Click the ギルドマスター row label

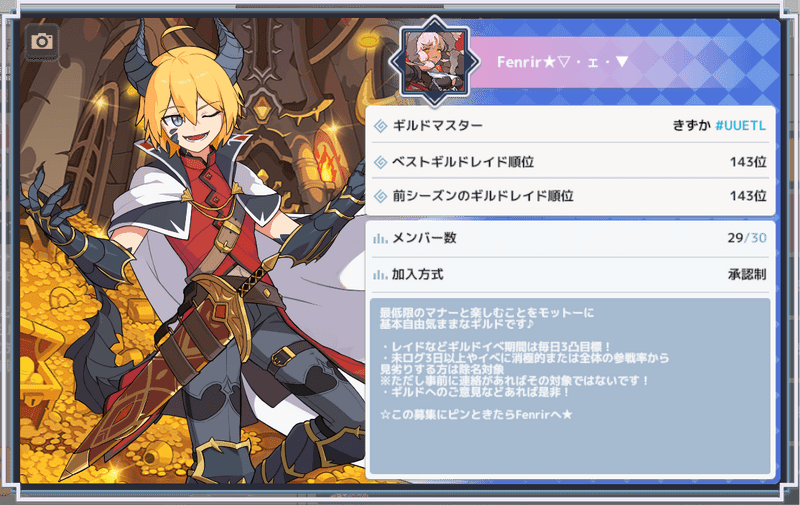[x=437, y=125]
